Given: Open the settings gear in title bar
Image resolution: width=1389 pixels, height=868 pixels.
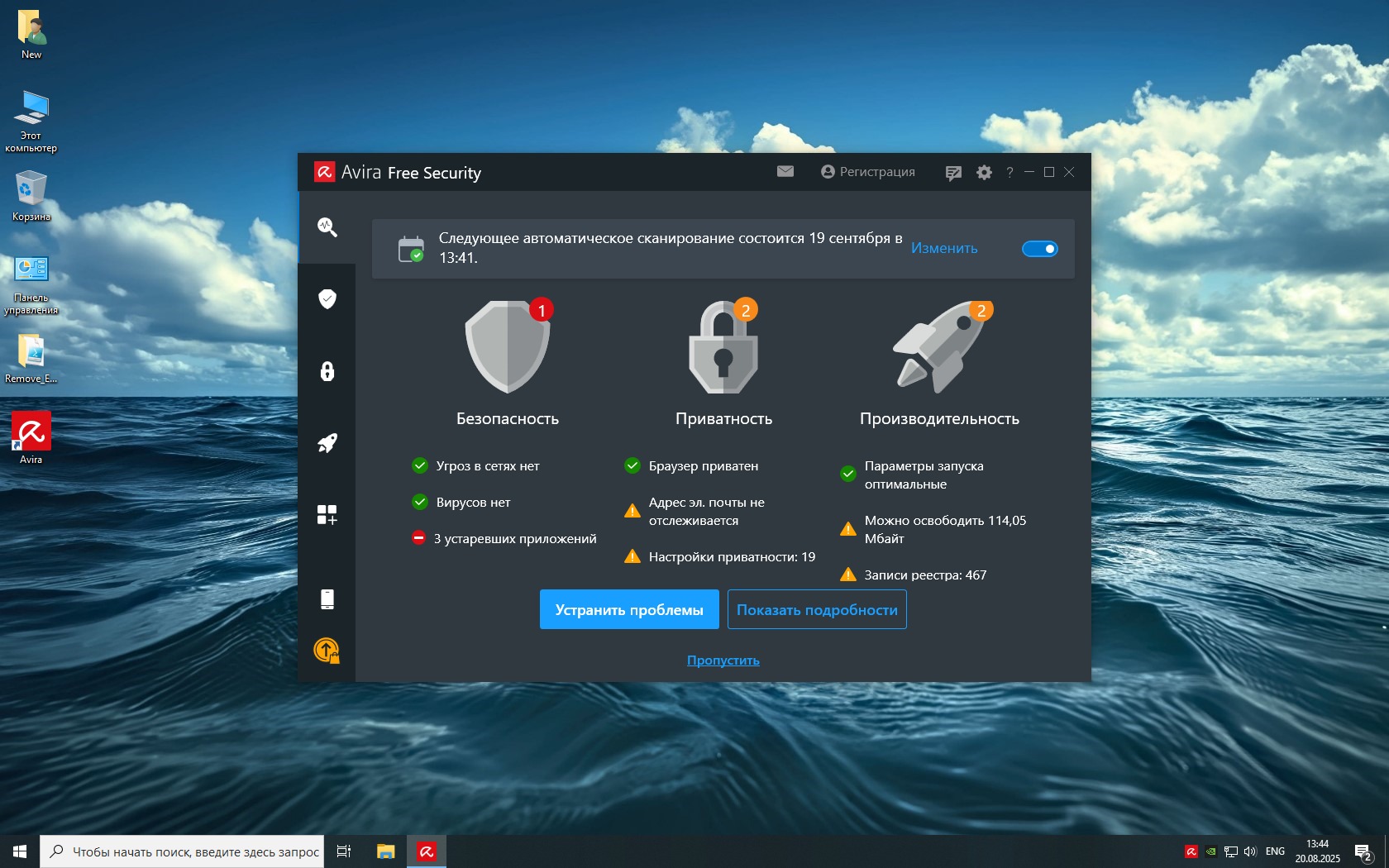Looking at the screenshot, I should tap(984, 173).
